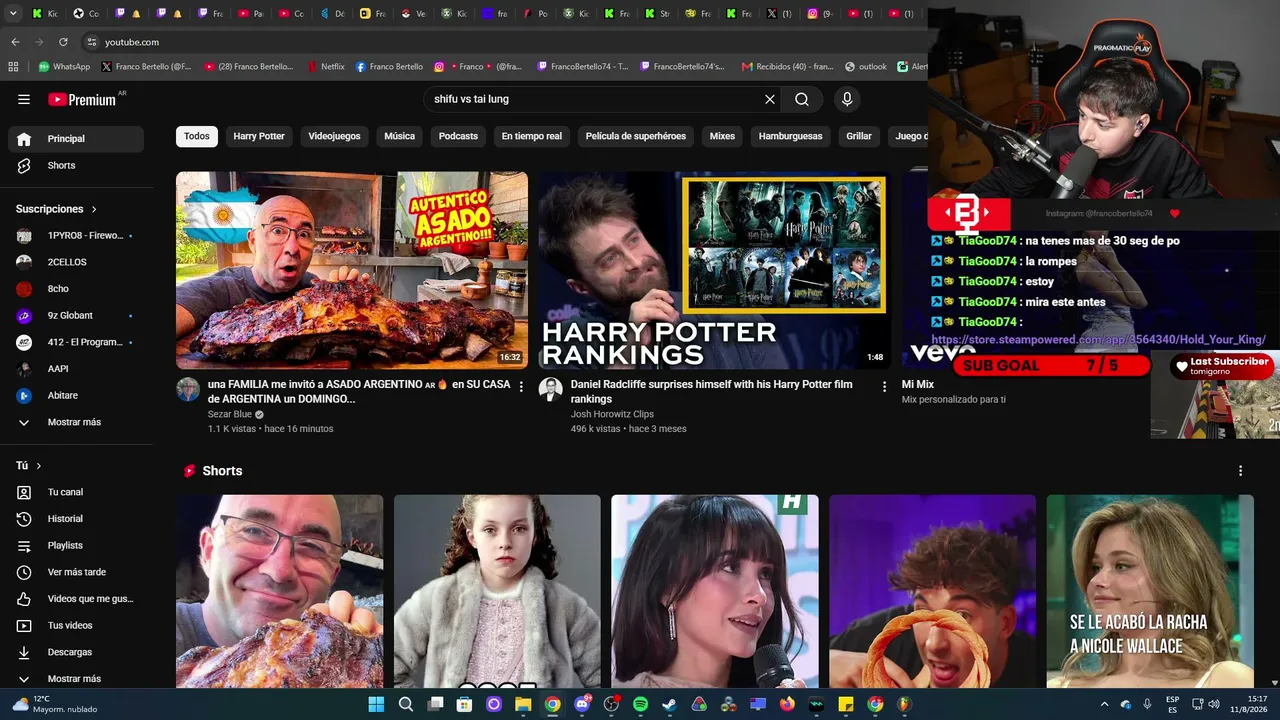
Task: Expand the Tú section chevron
Action: coord(39,466)
